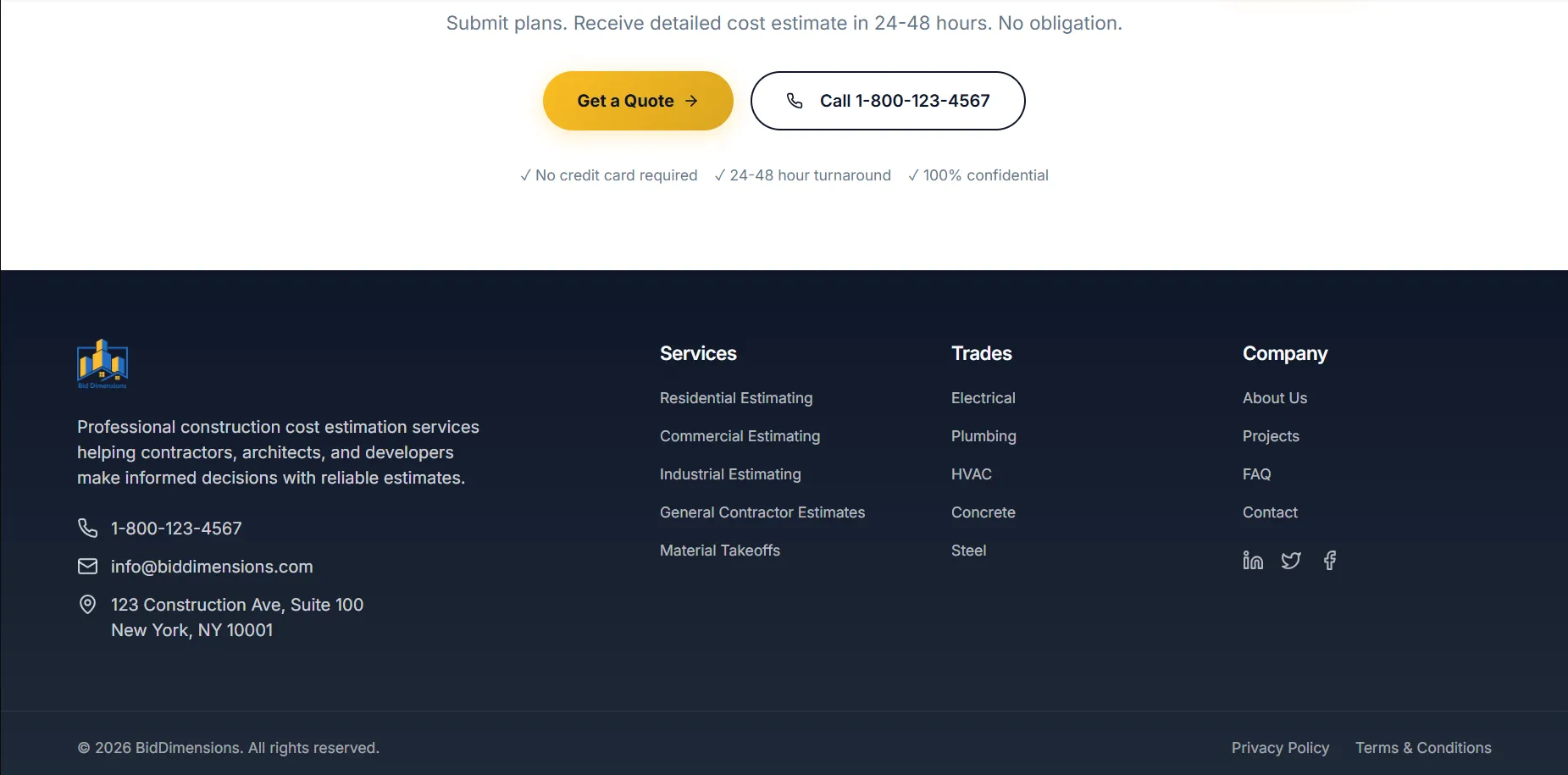1568x775 pixels.
Task: Go to the Electrical trade page
Action: (983, 398)
